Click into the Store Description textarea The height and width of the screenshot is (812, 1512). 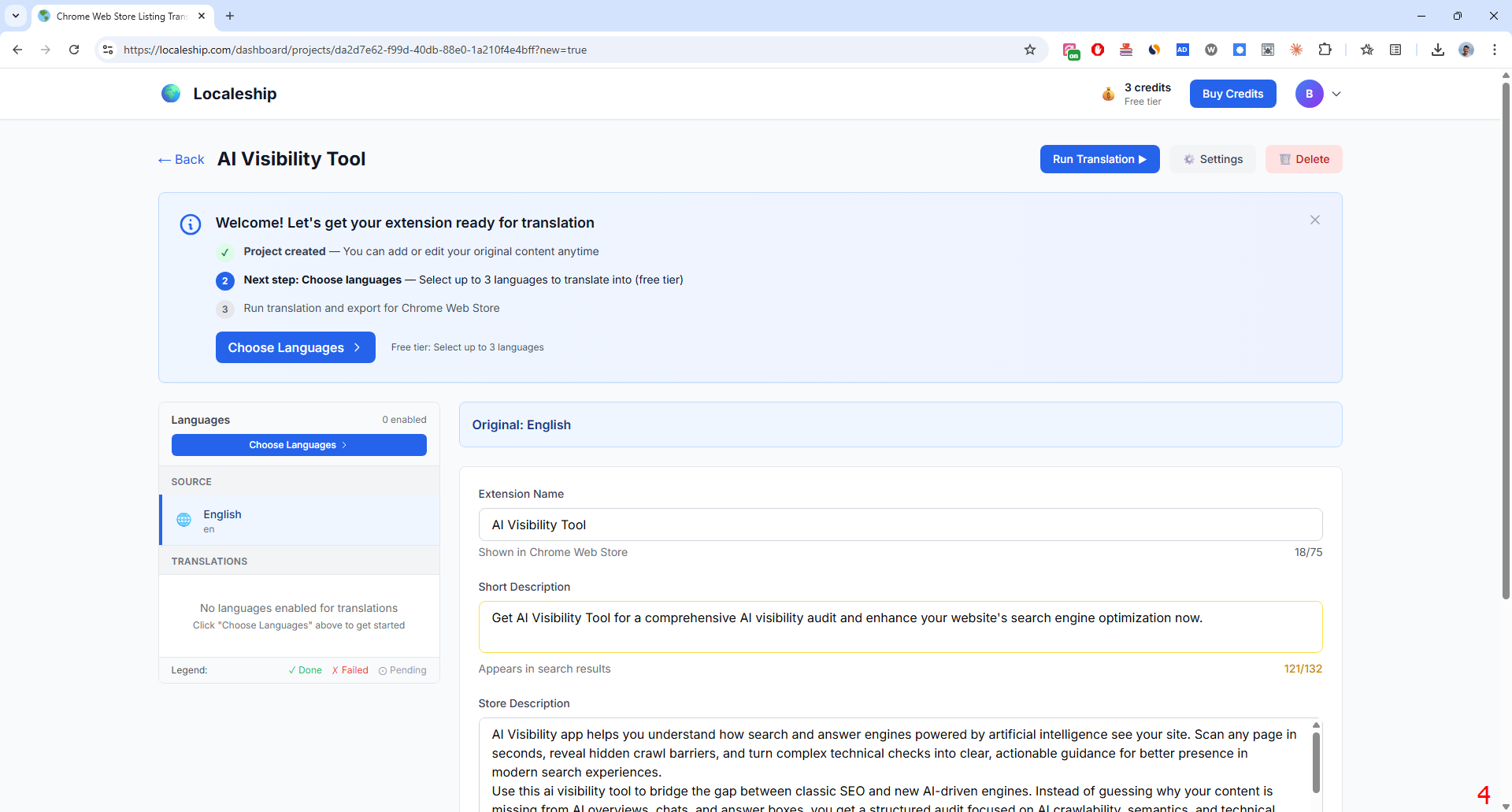pyautogui.click(x=894, y=766)
